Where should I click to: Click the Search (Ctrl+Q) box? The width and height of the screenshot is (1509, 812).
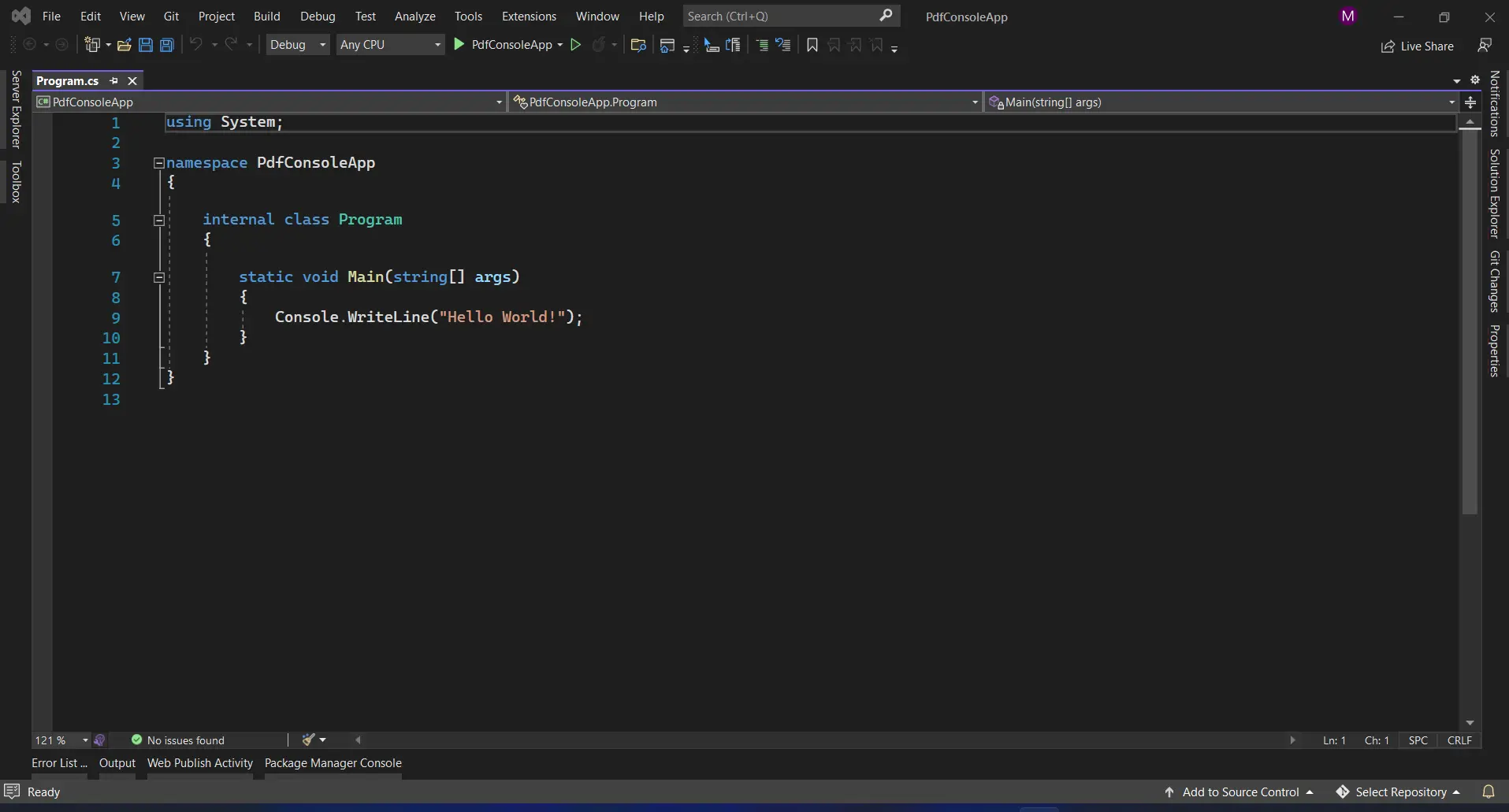tap(780, 16)
